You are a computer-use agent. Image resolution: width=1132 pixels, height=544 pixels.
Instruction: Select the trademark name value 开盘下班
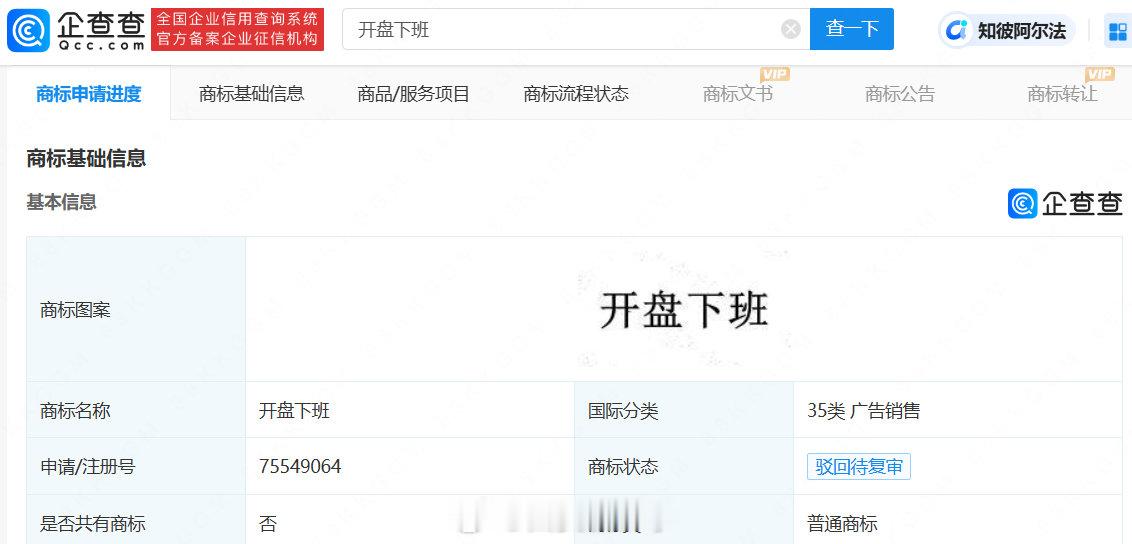click(294, 411)
